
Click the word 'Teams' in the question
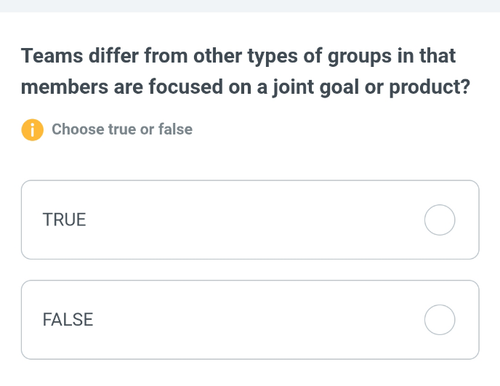pyautogui.click(x=52, y=56)
